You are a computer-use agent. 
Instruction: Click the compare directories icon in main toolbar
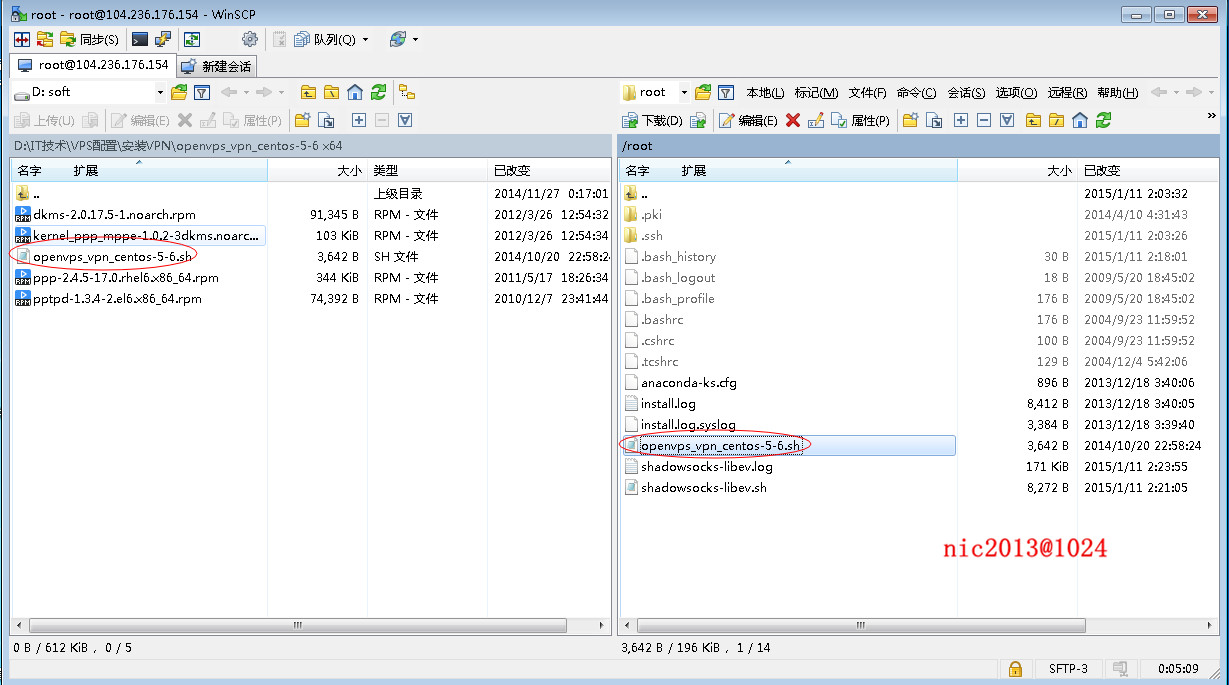pyautogui.click(x=21, y=39)
